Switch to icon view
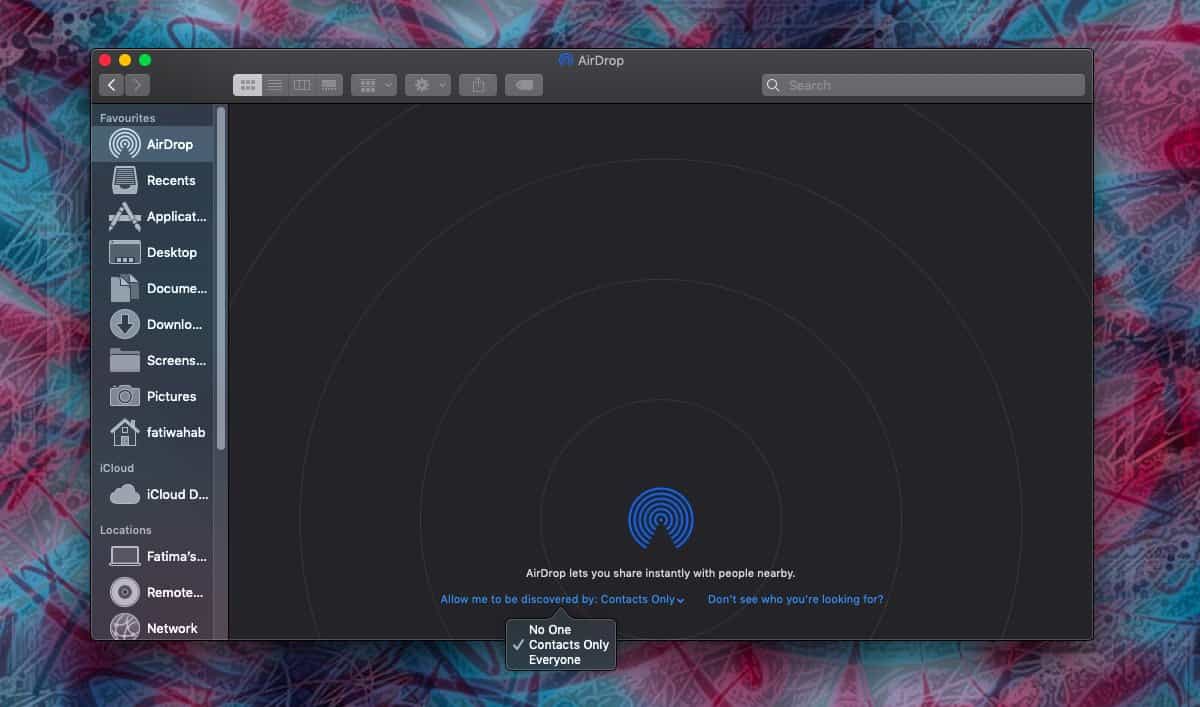Viewport: 1200px width, 707px height. click(x=247, y=85)
